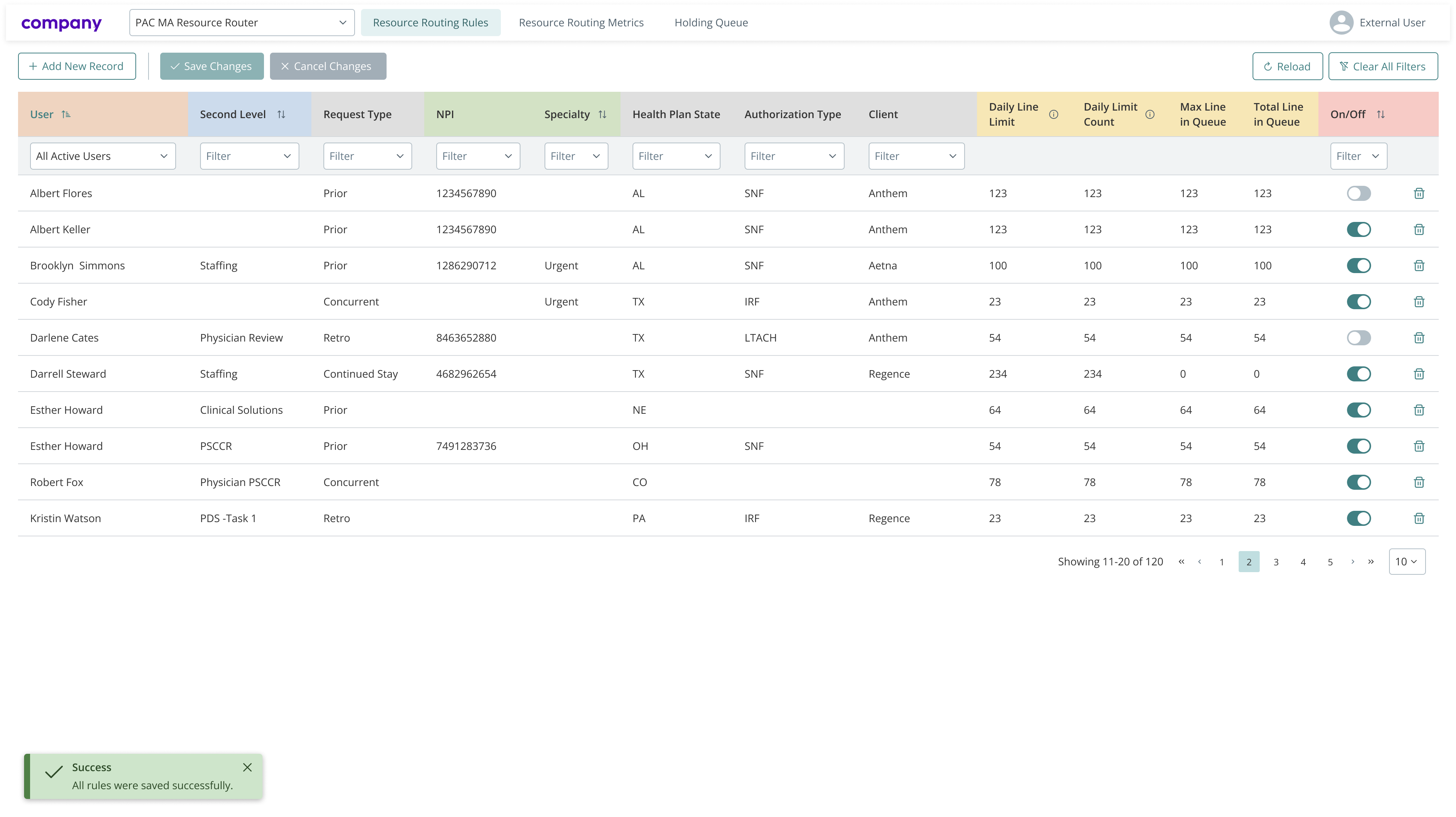Change the page size from 10
Image resolution: width=1456 pixels, height=817 pixels.
1407,561
